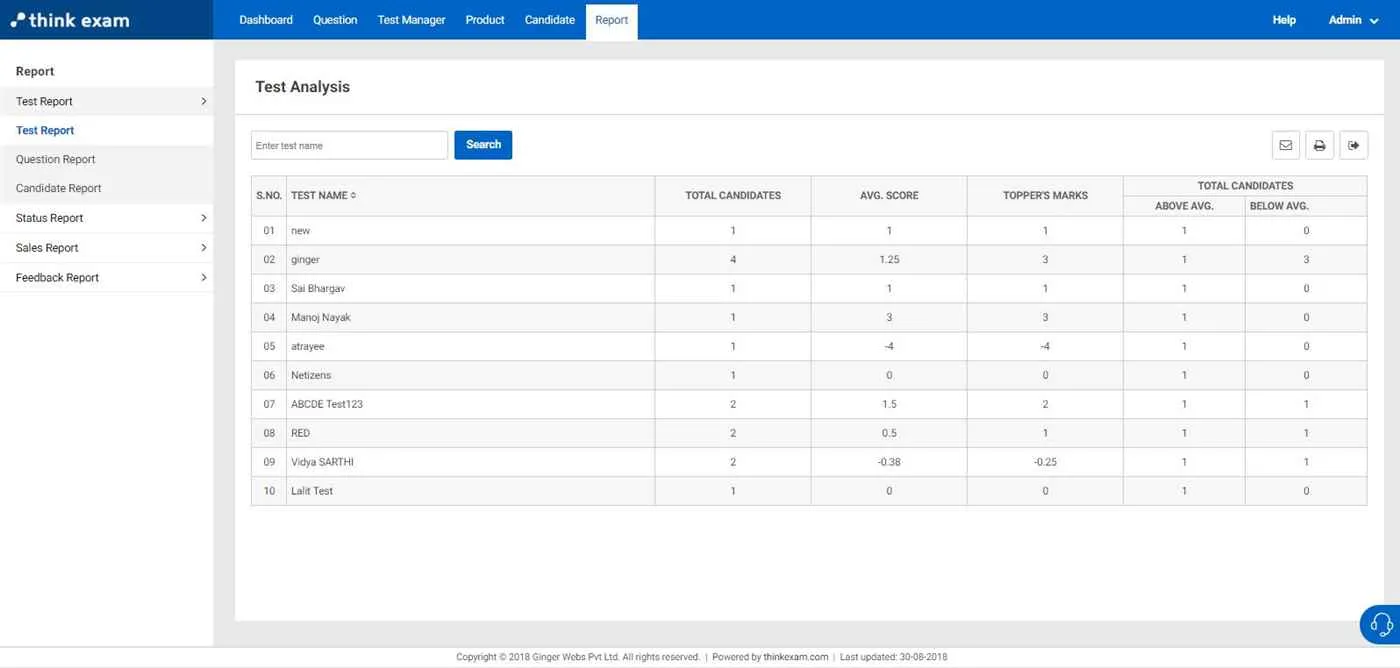Expand the Sales Report section
Viewport: 1400px width, 668px height.
(46, 247)
